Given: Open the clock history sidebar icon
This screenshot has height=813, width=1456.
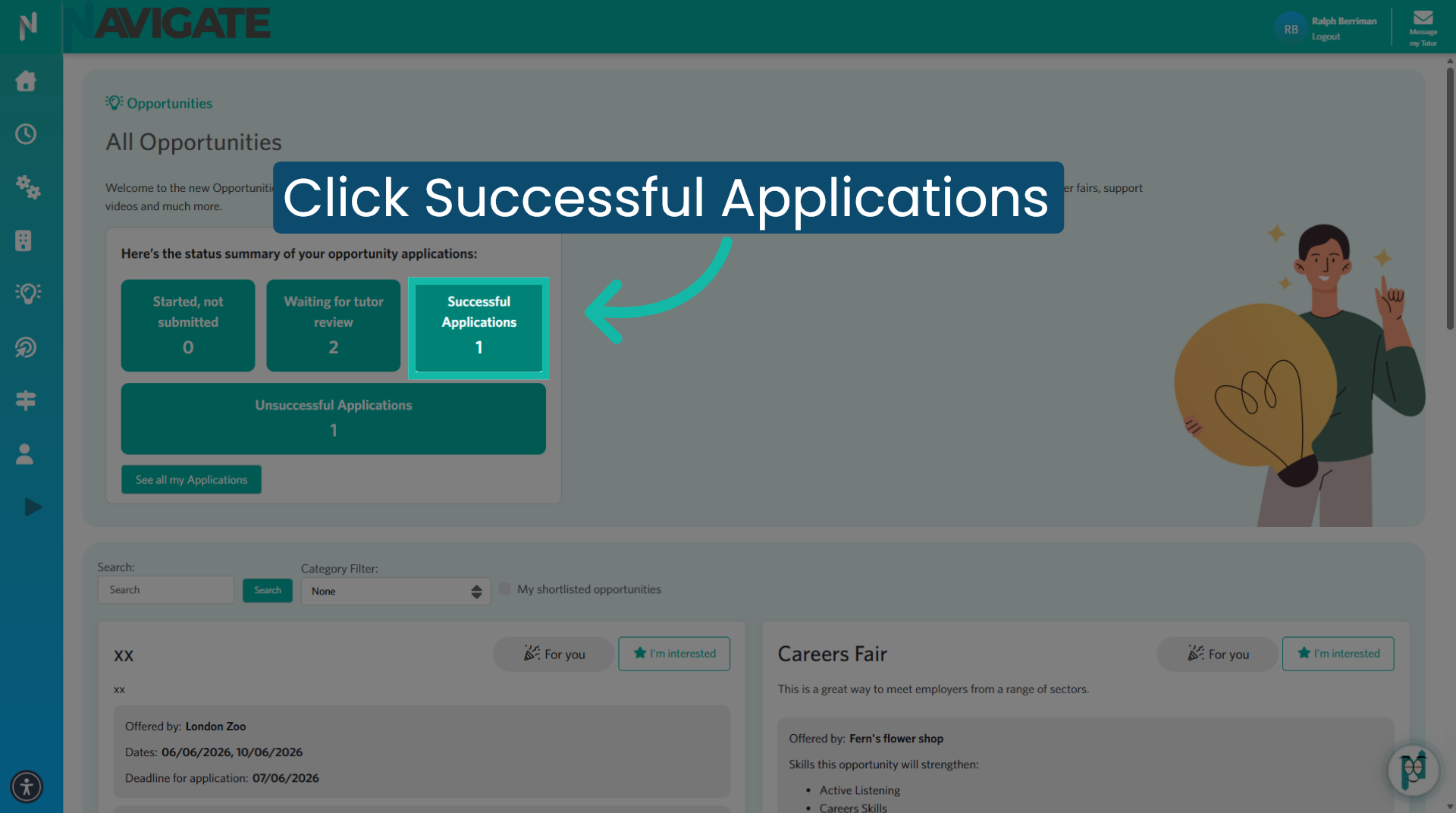Looking at the screenshot, I should 26,134.
